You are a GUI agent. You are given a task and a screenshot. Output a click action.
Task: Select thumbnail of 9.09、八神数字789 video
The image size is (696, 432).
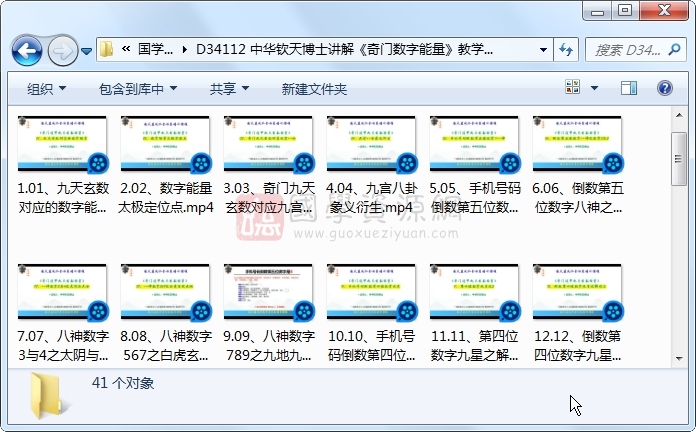point(269,292)
